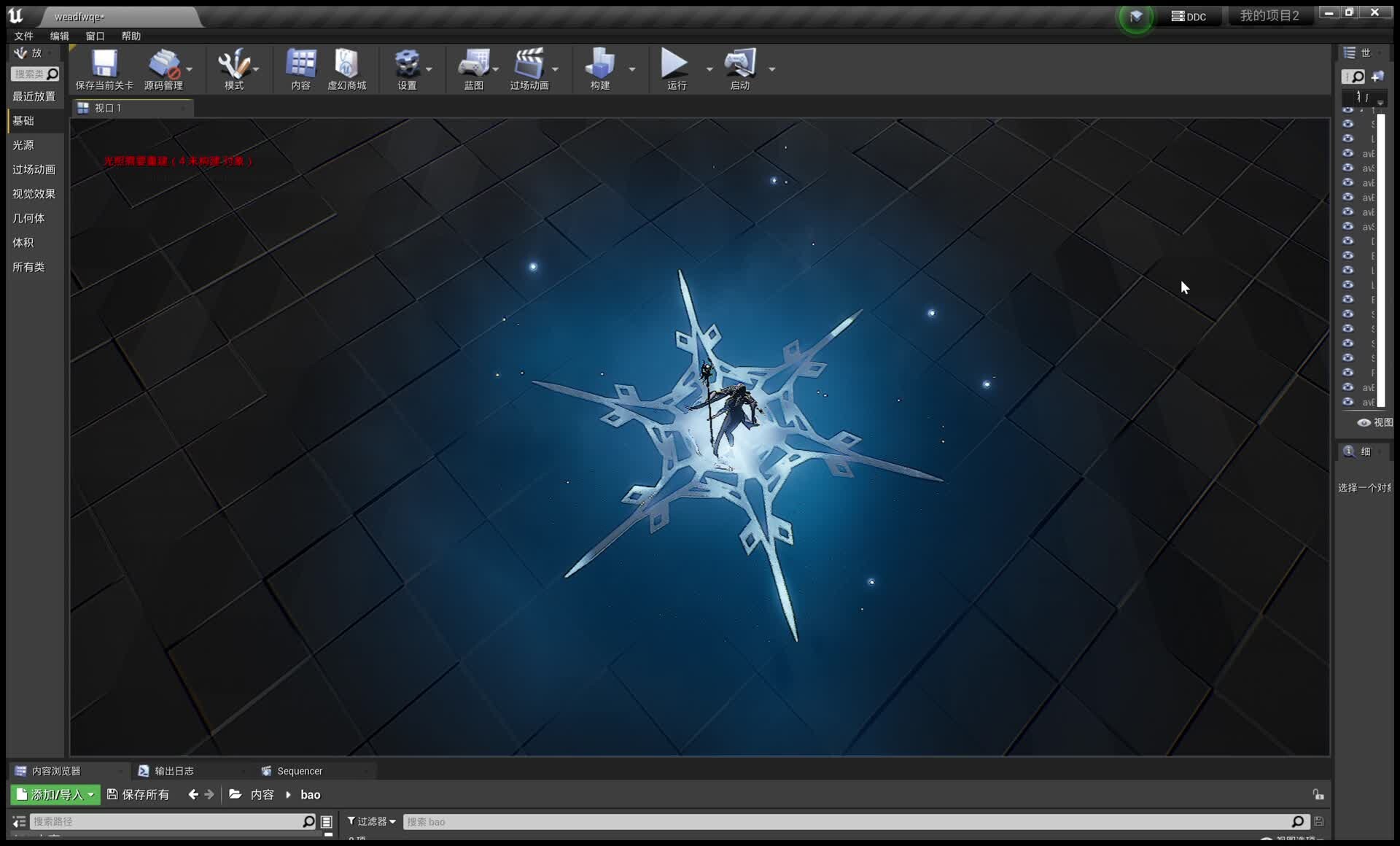Build the lighting with 构建
This screenshot has width=1400, height=846.
tap(600, 69)
